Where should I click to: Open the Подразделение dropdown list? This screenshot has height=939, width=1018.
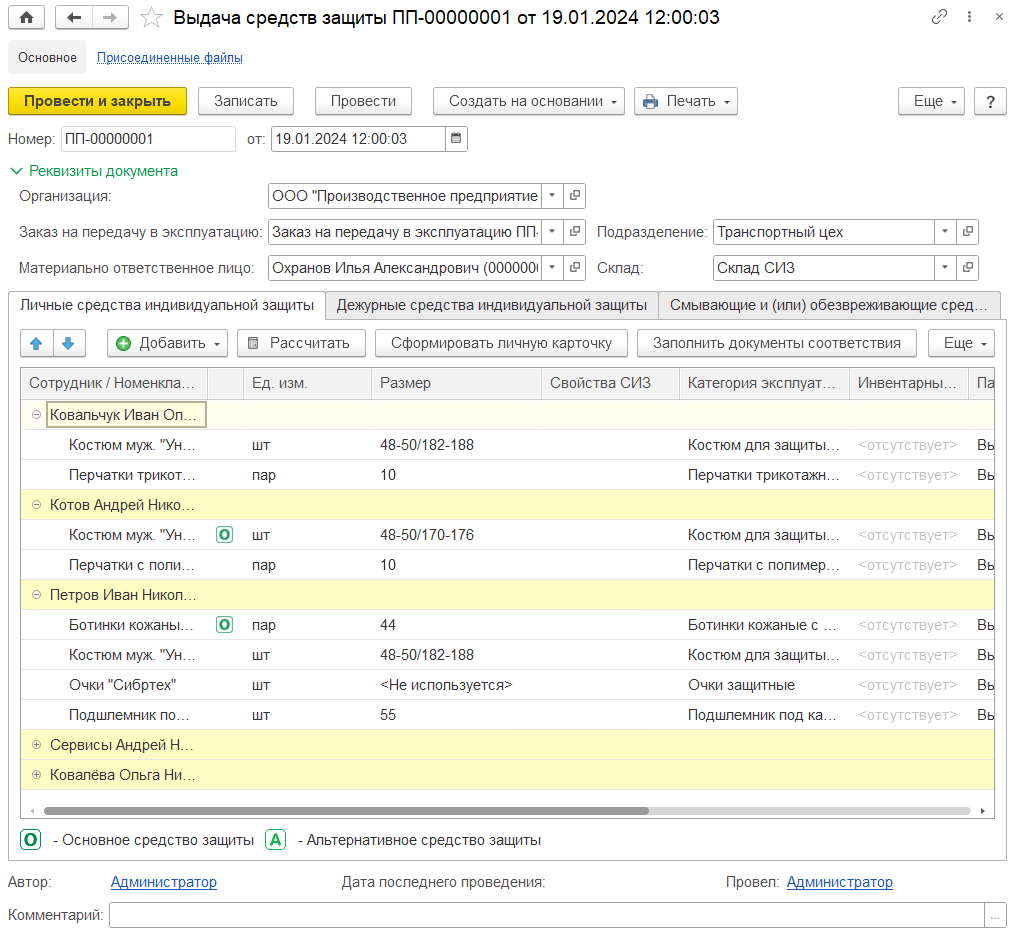[946, 232]
